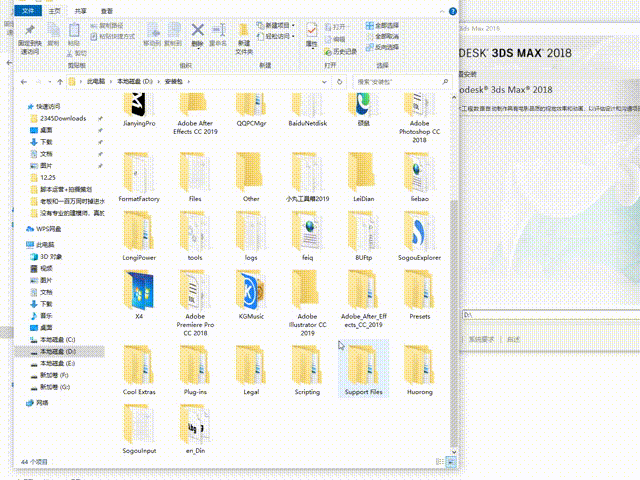Open the 新建项目 dropdown
This screenshot has height=480, width=640.
tap(276, 25)
